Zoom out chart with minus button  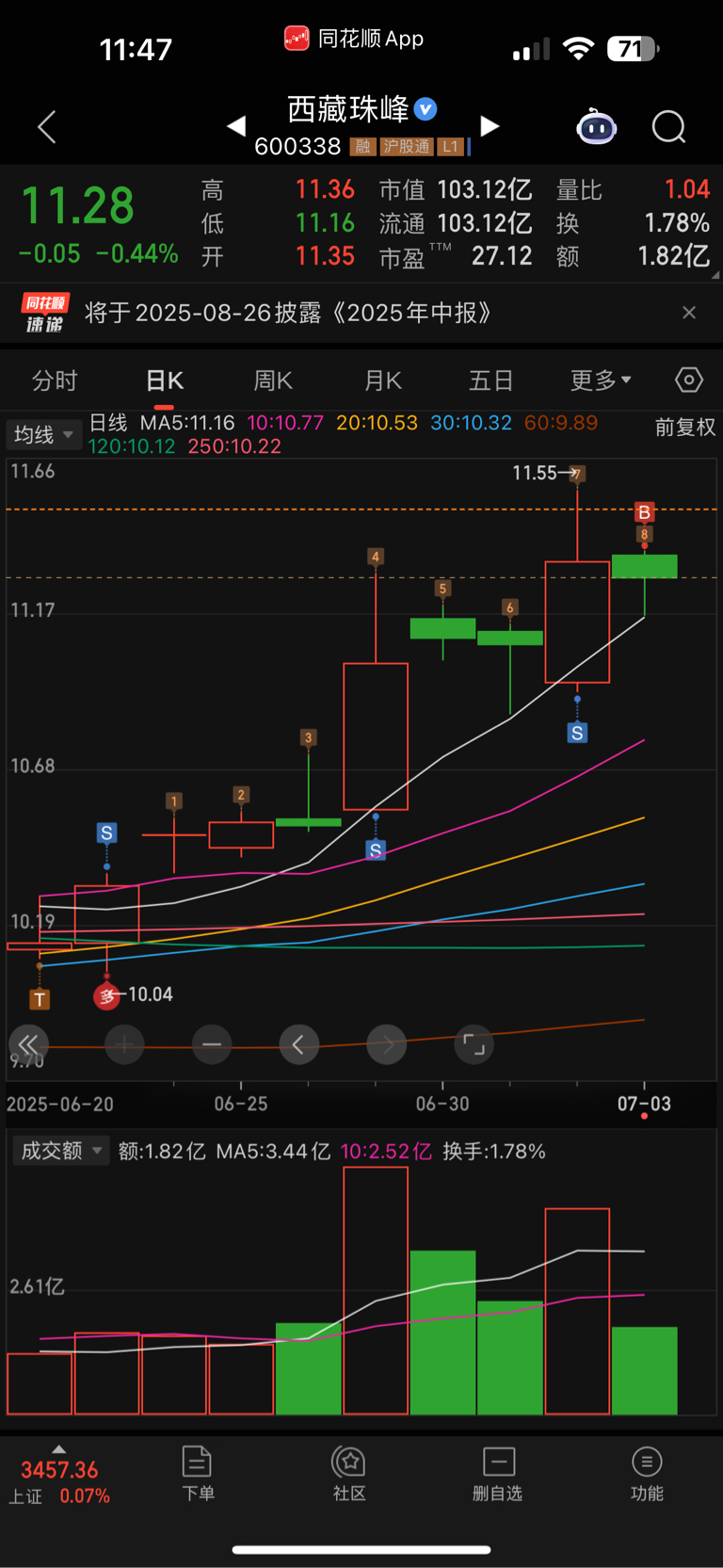tap(212, 1044)
